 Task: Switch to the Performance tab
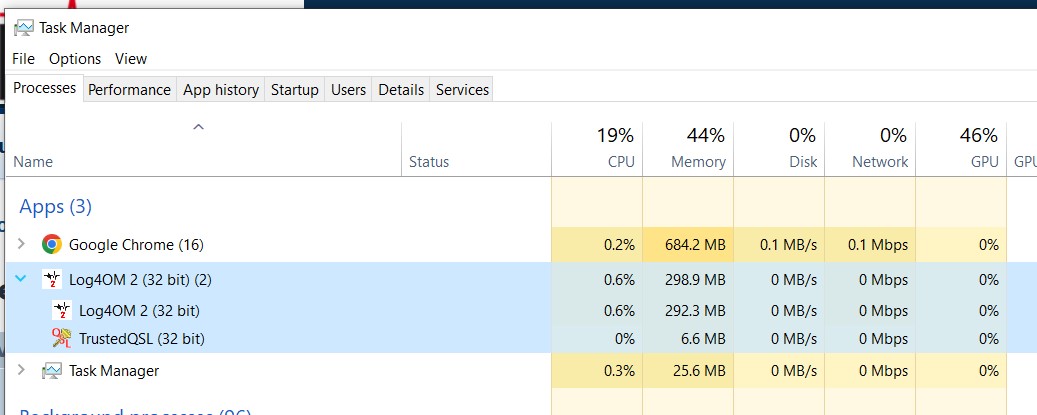(130, 89)
